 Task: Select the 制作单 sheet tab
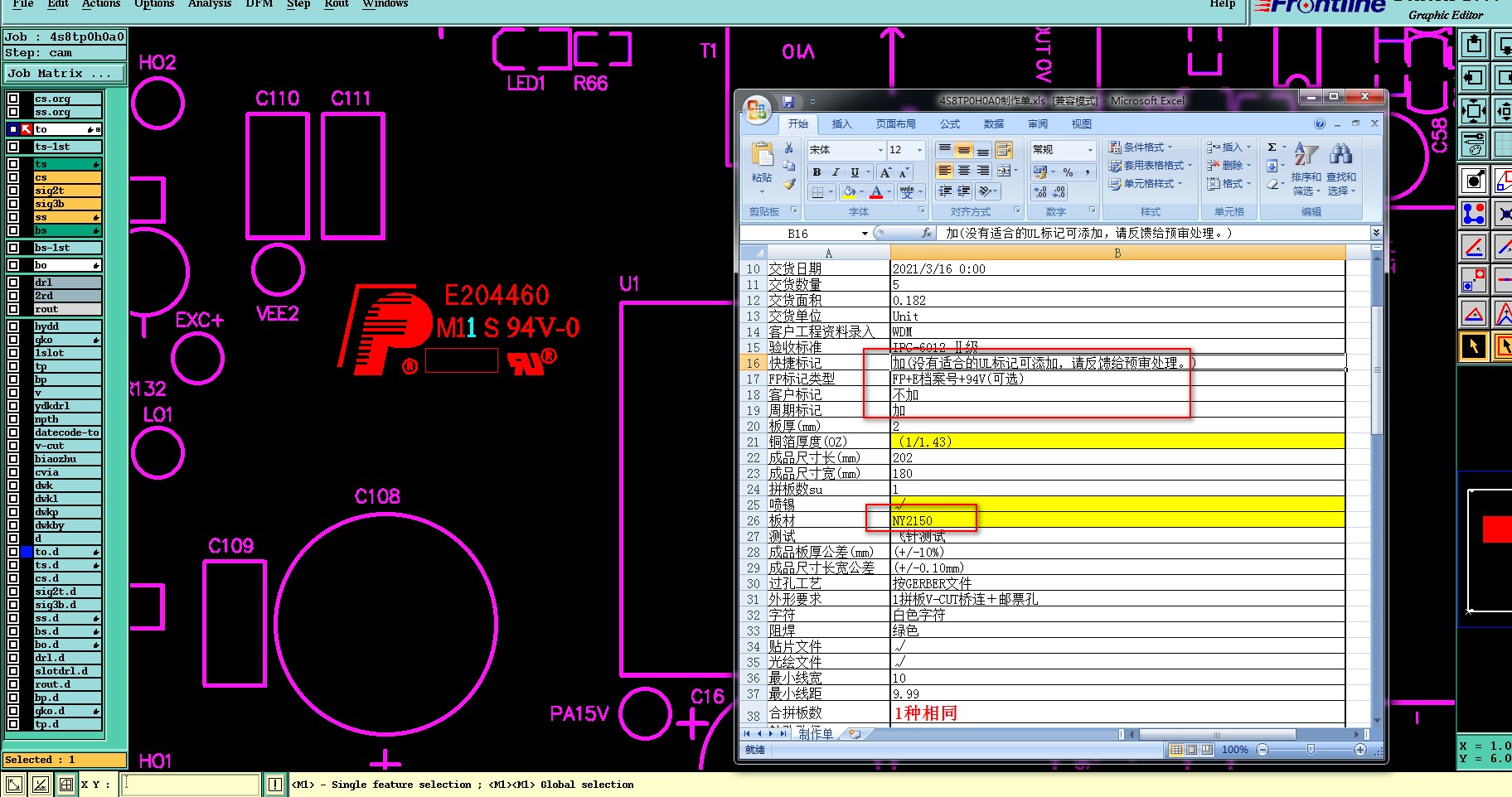pos(816,734)
